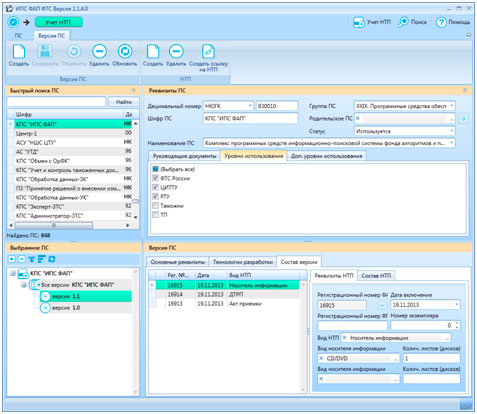Click the filter icon in Выбранное ПС toolbar
Screen dimensions: 477x414
(x=32, y=259)
